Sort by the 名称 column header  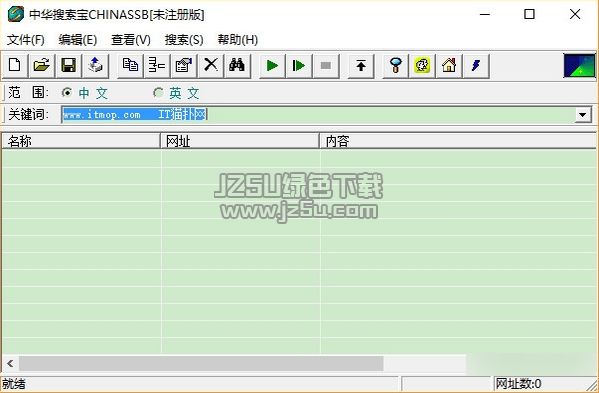click(81, 141)
